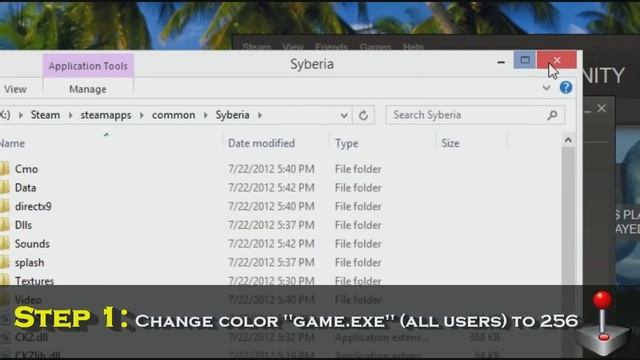Click the scrollbar up arrow
The image size is (640, 360).
pyautogui.click(x=568, y=140)
